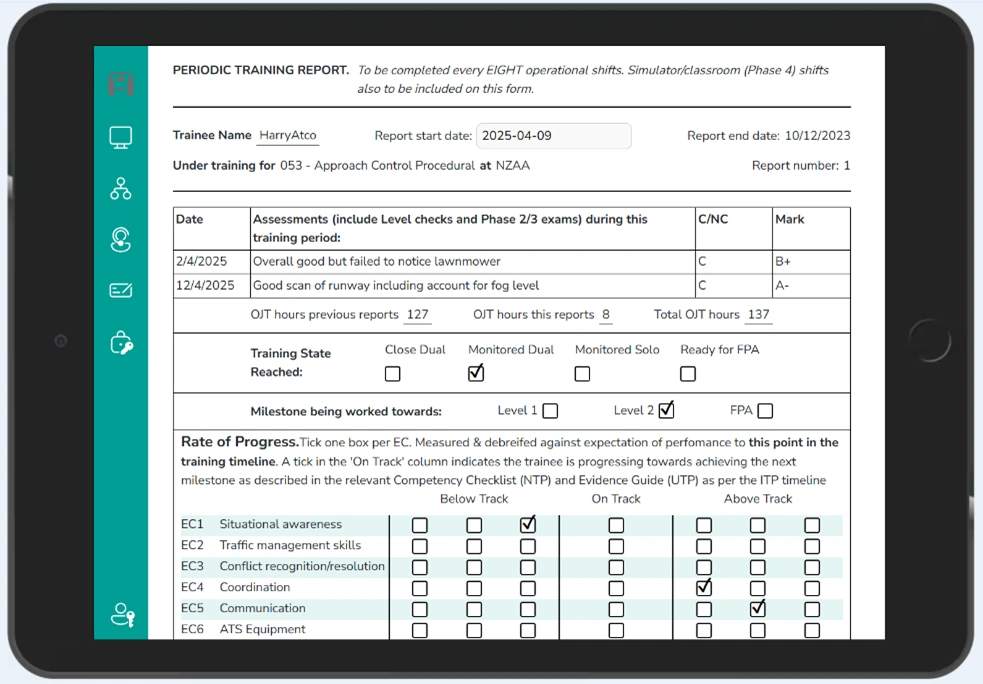Enable the Monitored Solo checkbox

(582, 374)
